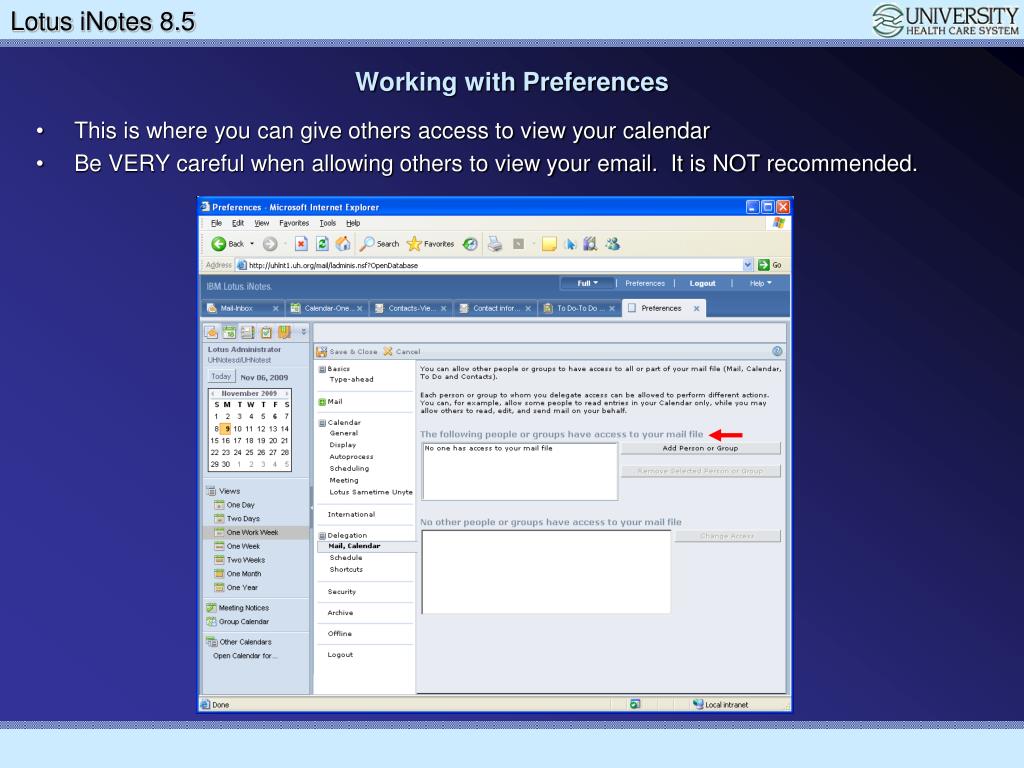Open the File menu
This screenshot has width=1024, height=768.
[216, 223]
